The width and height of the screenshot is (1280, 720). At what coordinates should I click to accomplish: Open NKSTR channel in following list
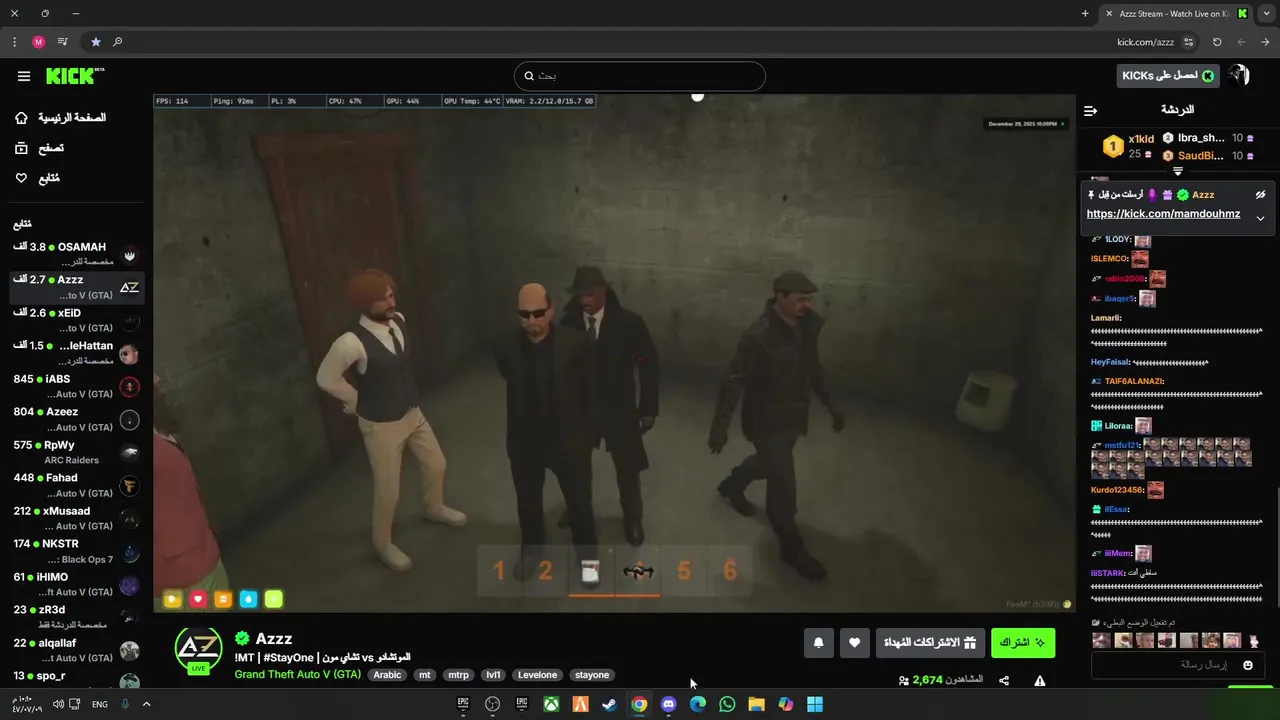click(x=75, y=551)
